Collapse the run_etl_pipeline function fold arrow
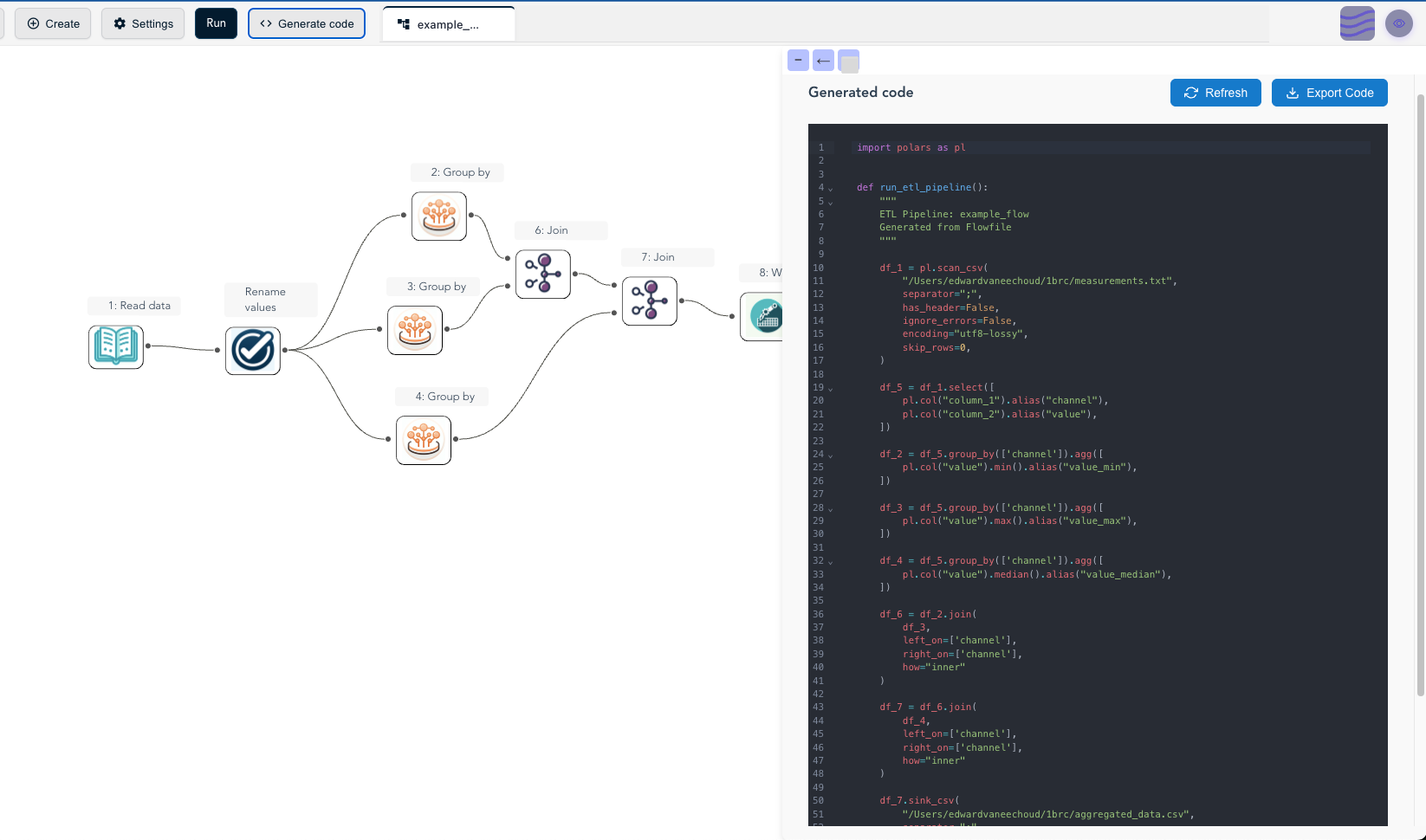 [x=830, y=187]
